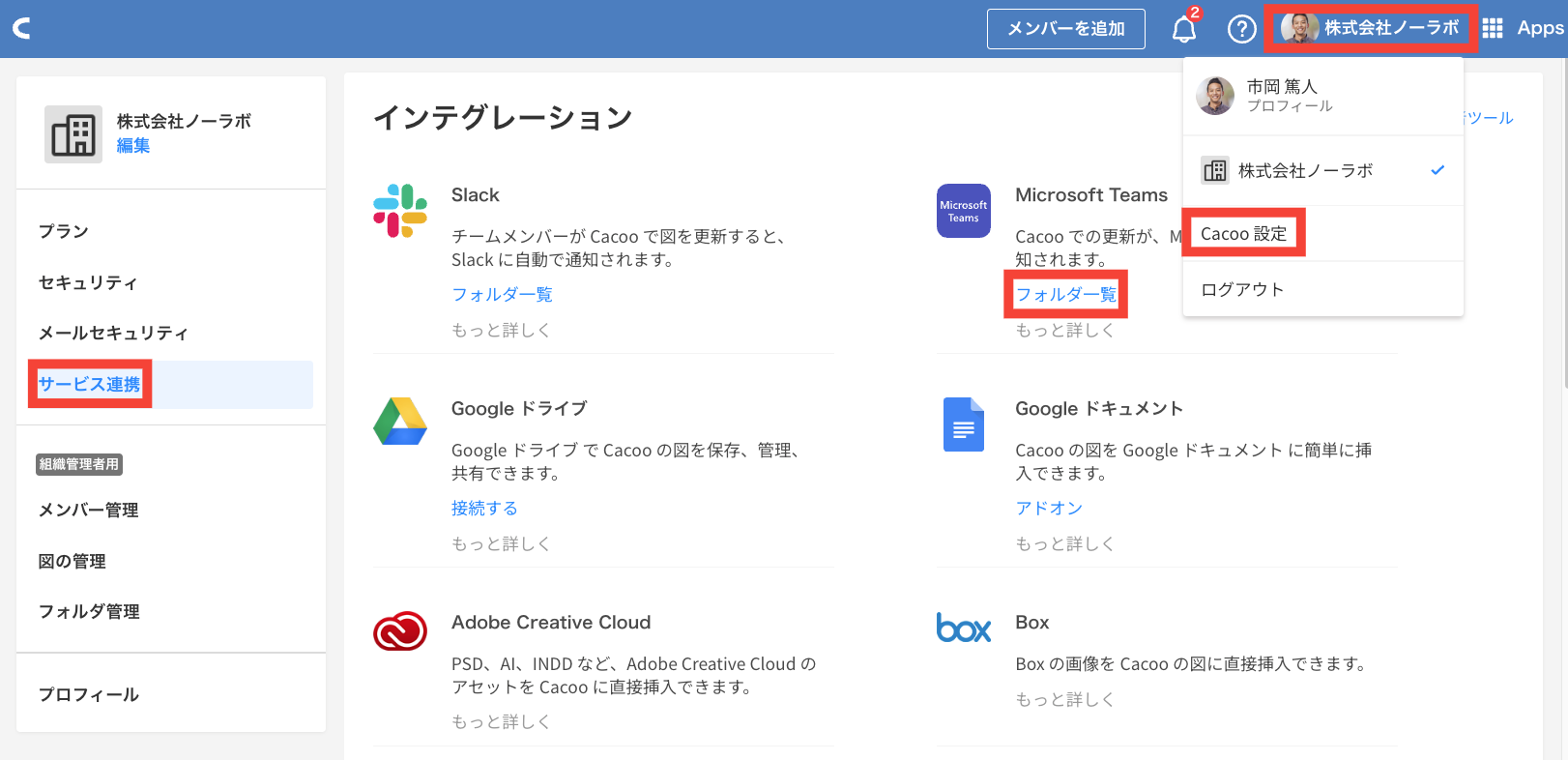
Task: Open フォルダ管理 in sidebar
Action: click(x=89, y=611)
